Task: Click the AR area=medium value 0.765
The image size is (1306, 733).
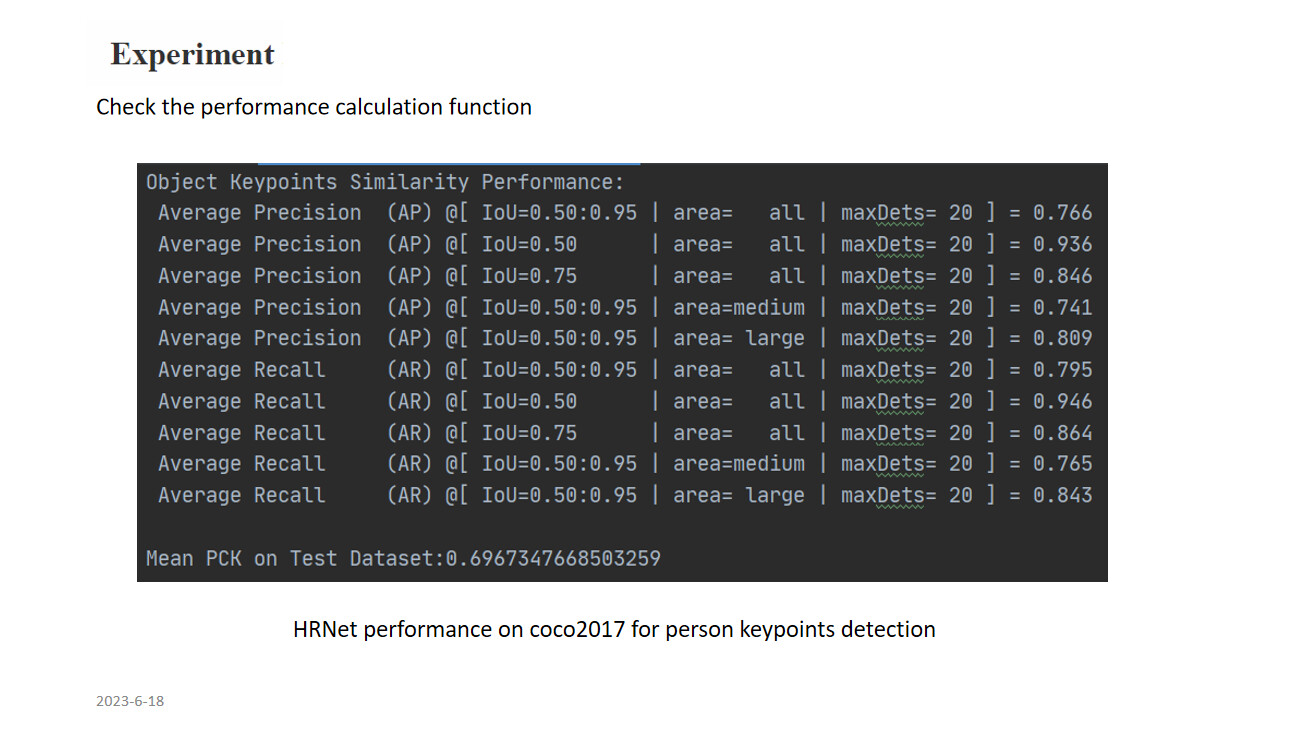Action: (x=1063, y=464)
